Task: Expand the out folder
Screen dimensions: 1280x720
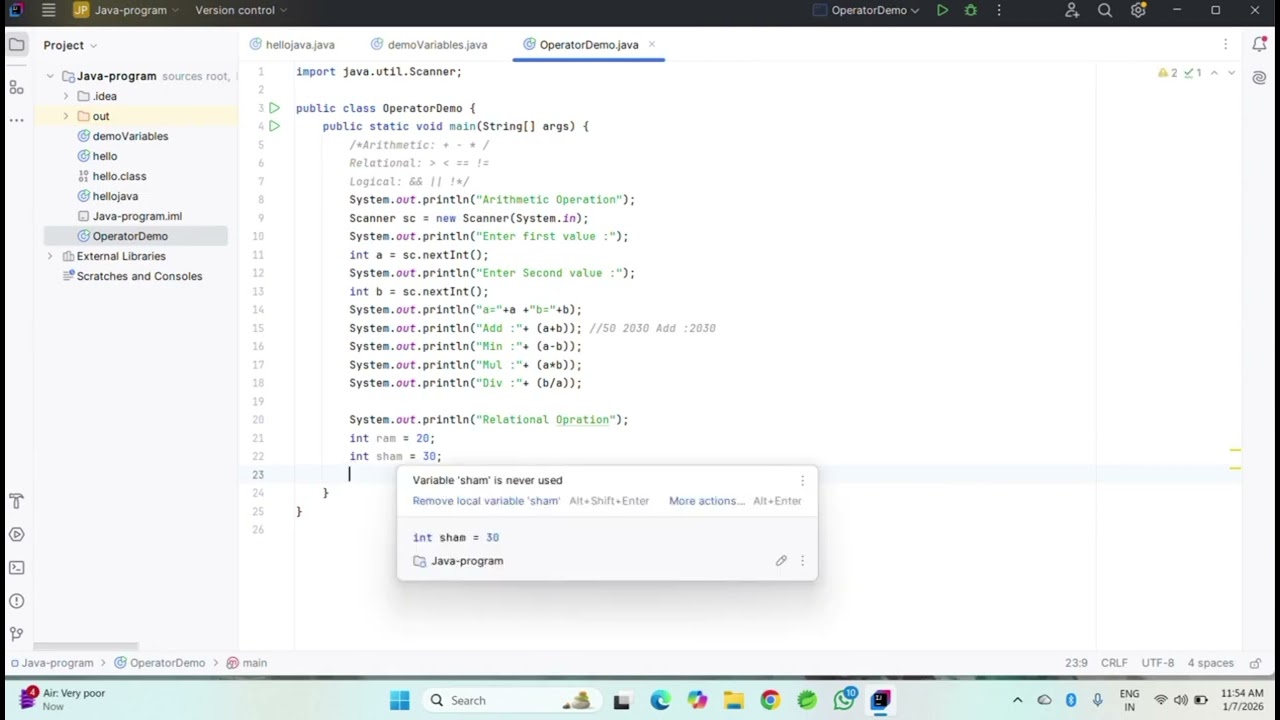Action: click(66, 116)
